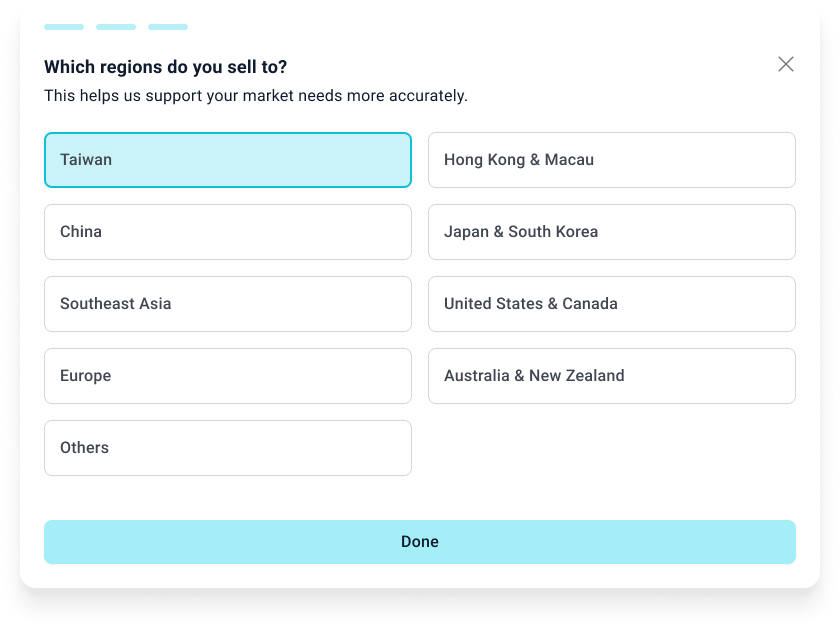Deselect the Taiwan region option

[x=227, y=160]
